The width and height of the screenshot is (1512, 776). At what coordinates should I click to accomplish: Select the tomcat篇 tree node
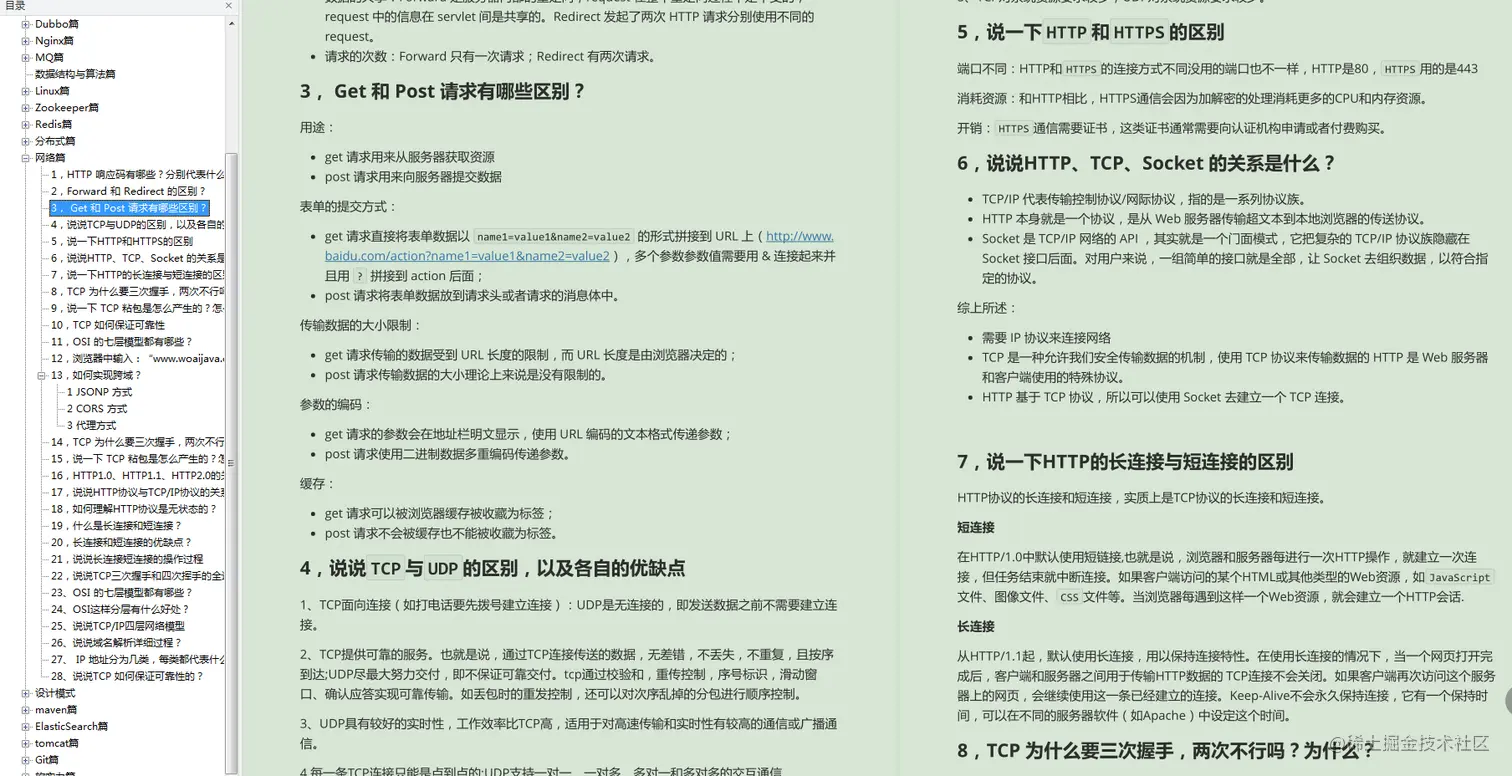(x=55, y=742)
